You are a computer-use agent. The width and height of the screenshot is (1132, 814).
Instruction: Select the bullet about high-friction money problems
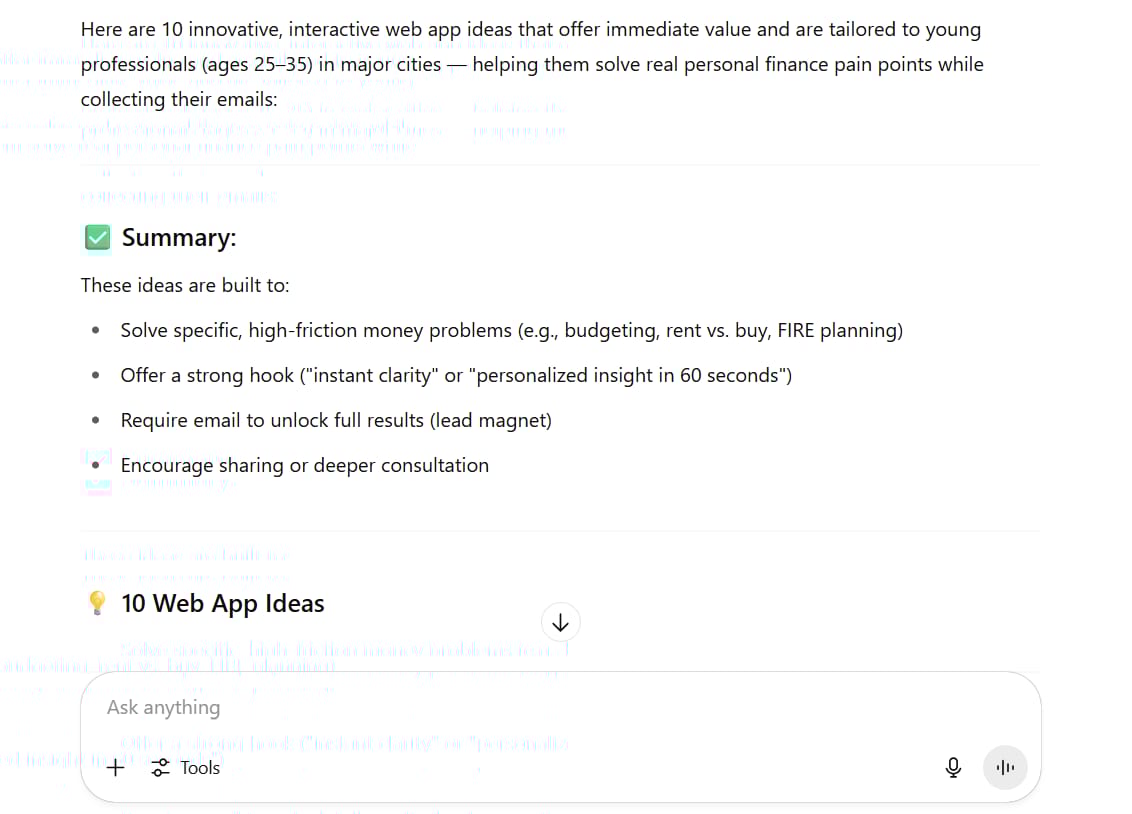(511, 331)
